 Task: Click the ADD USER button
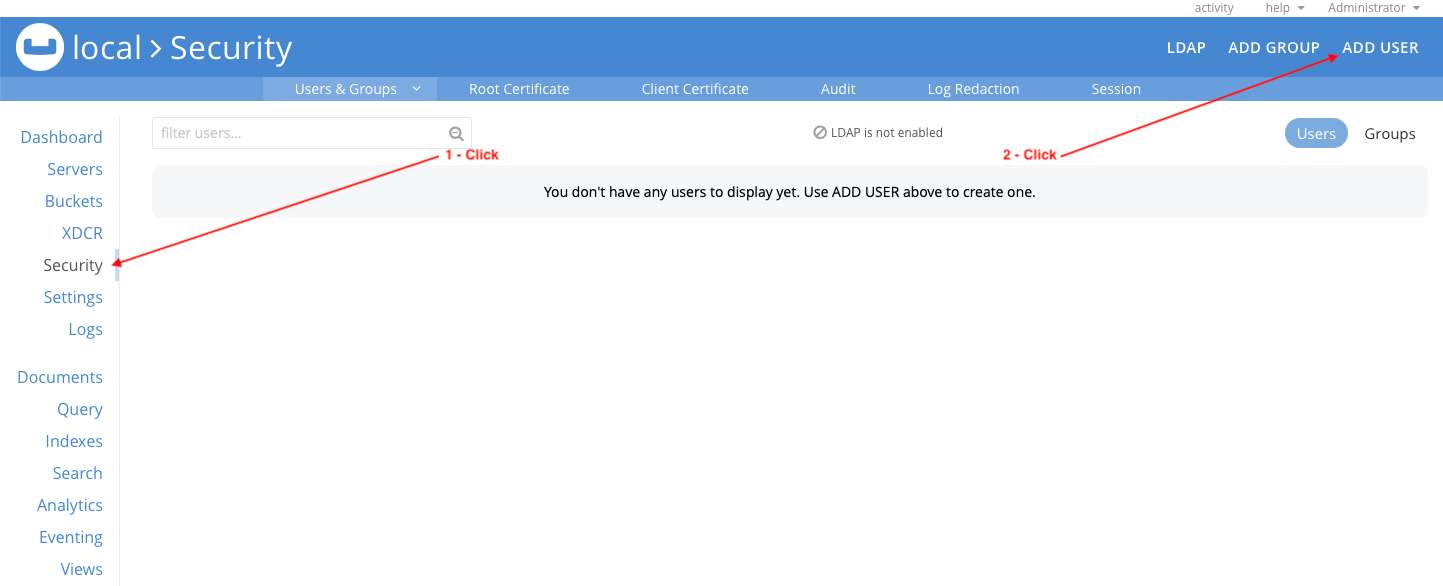tap(1380, 48)
